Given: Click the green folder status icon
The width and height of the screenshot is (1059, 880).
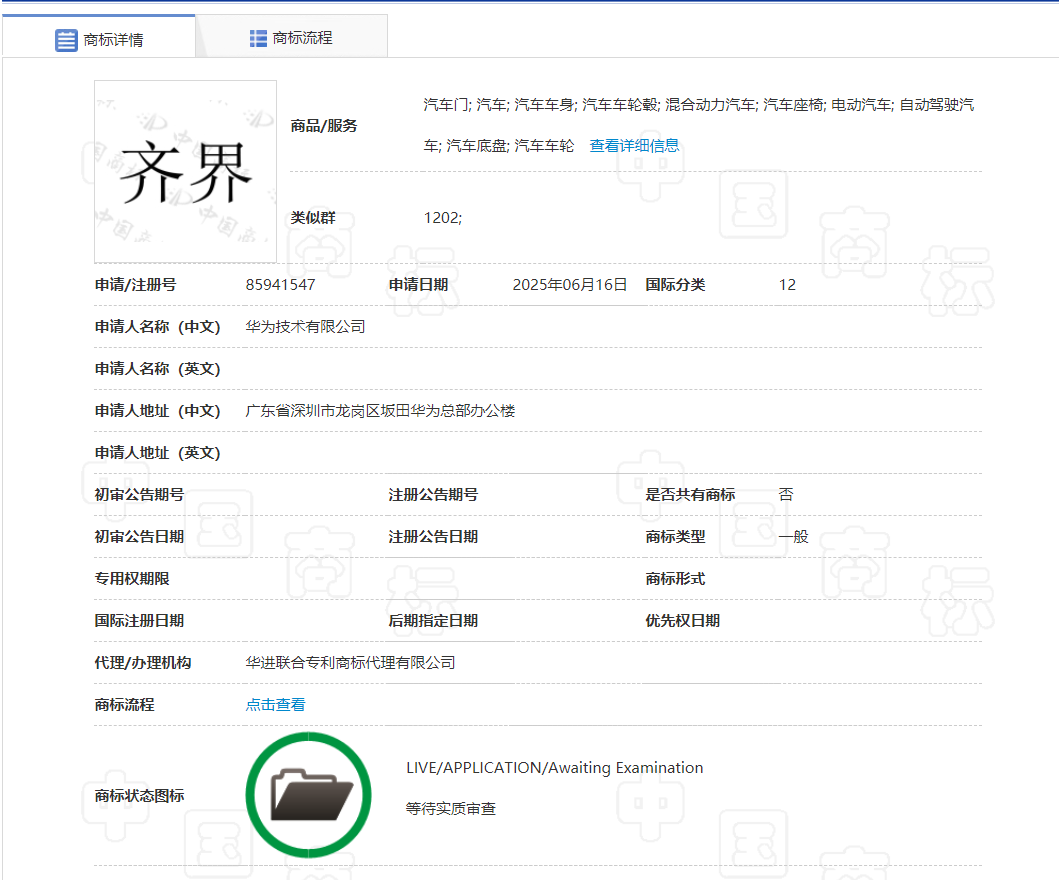Looking at the screenshot, I should pos(309,795).
